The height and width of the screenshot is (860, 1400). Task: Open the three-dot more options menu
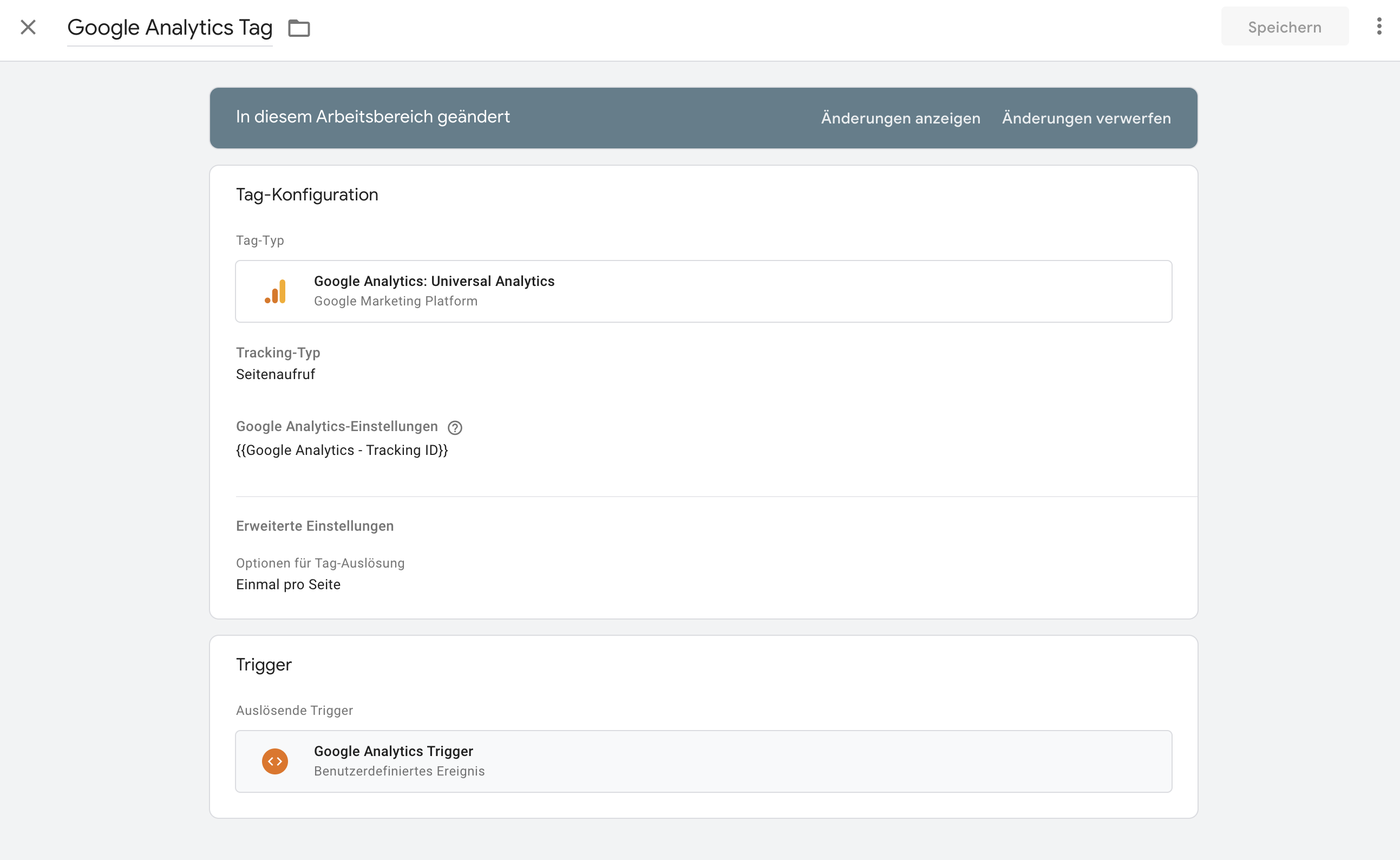1379,26
